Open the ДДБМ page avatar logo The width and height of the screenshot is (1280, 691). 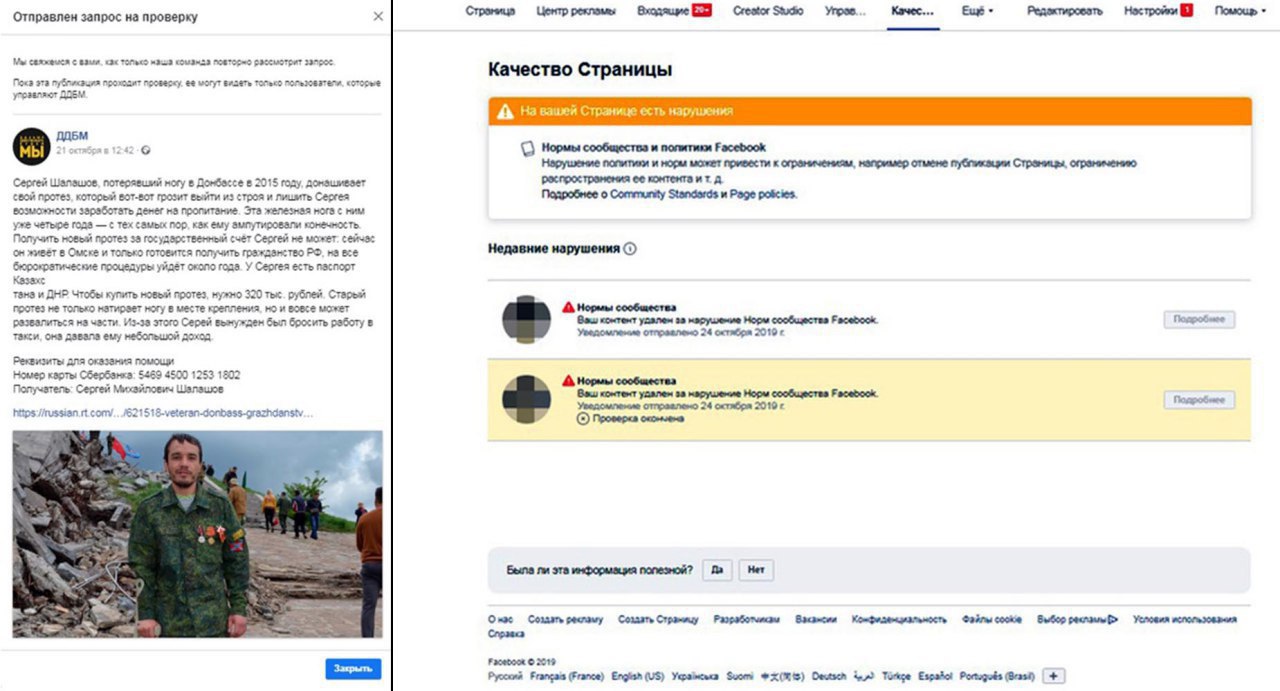31,147
